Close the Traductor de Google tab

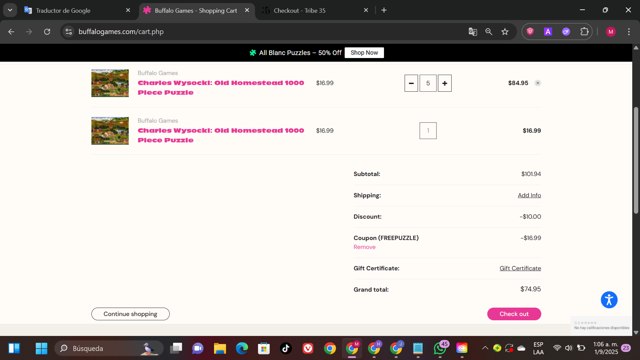pos(128,10)
